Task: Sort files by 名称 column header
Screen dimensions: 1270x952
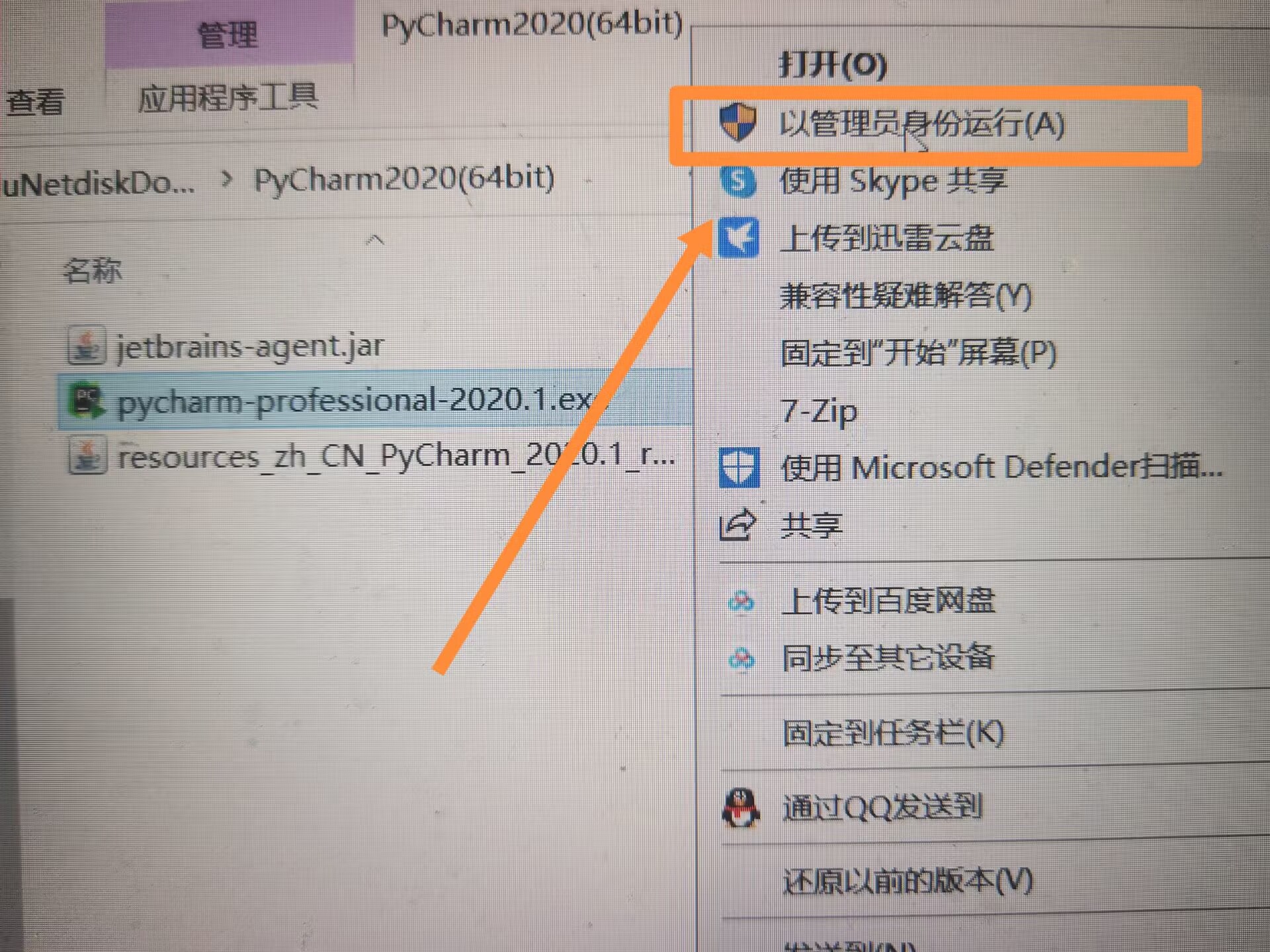Action: click(92, 270)
